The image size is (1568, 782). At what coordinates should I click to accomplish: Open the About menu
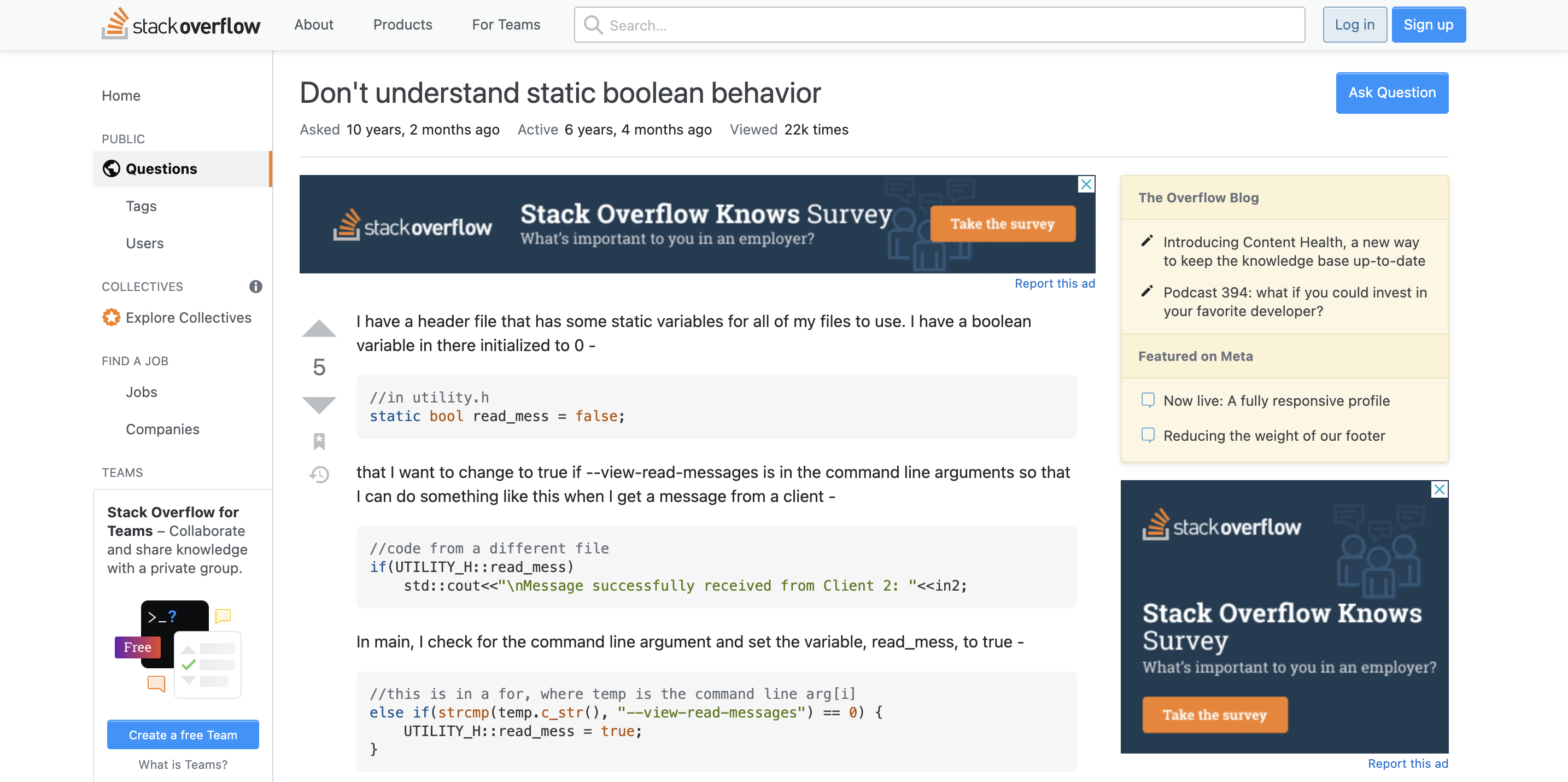click(313, 25)
